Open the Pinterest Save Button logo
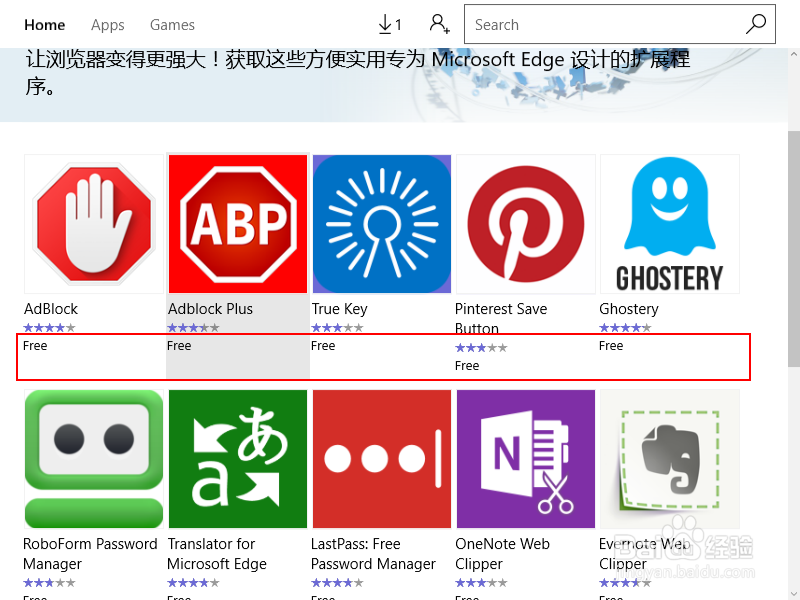Viewport: 800px width, 600px height. tap(526, 224)
